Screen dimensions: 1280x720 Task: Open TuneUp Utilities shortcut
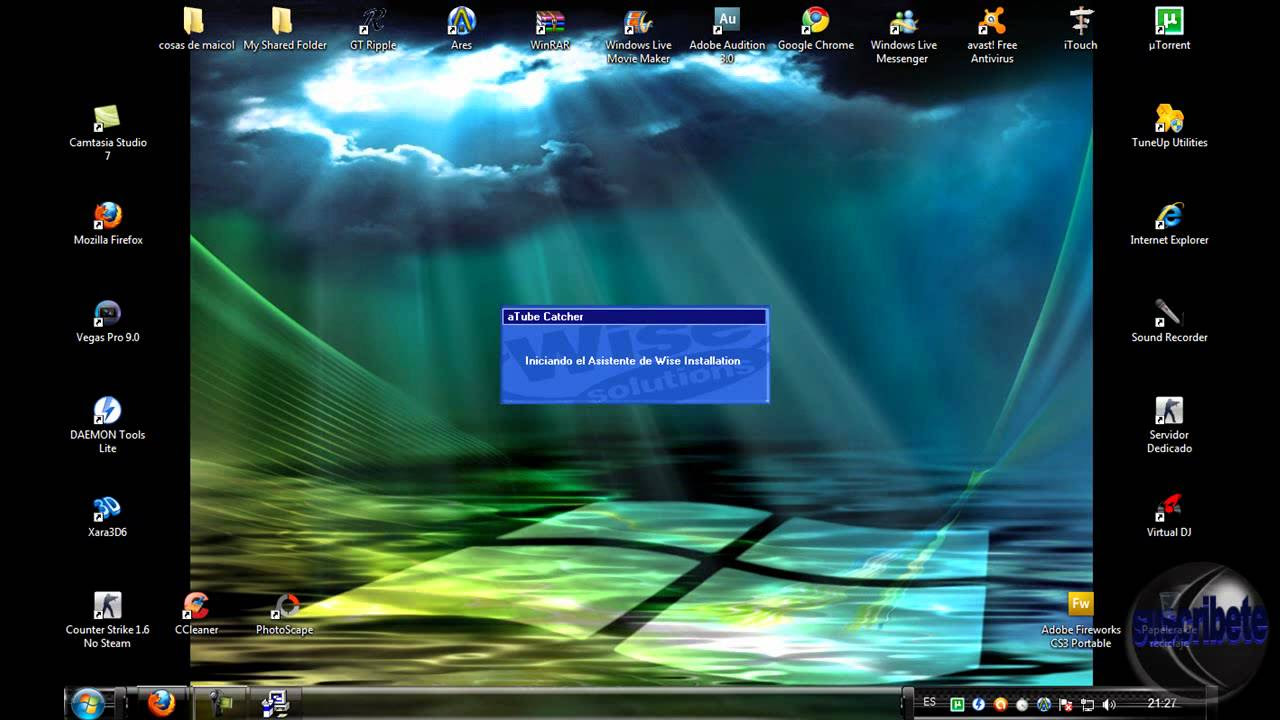(x=1169, y=126)
